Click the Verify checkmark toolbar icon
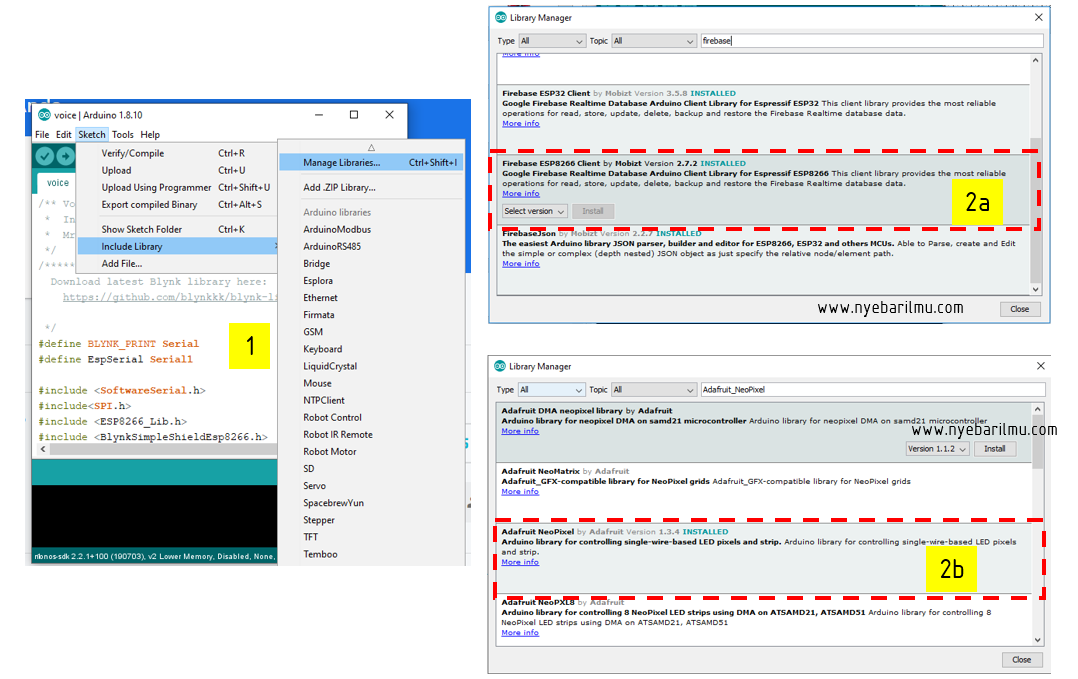The height and width of the screenshot is (679, 1078). click(x=45, y=157)
